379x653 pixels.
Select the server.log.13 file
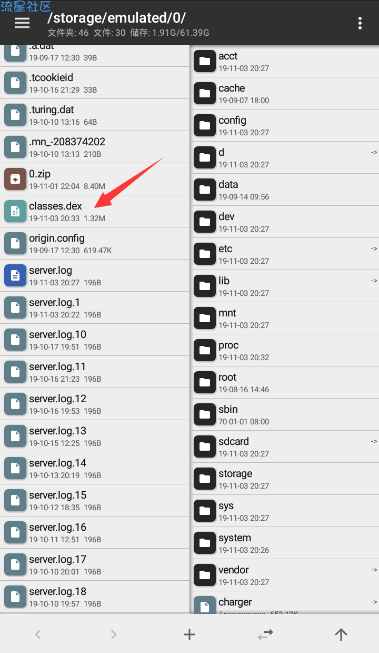(x=95, y=436)
